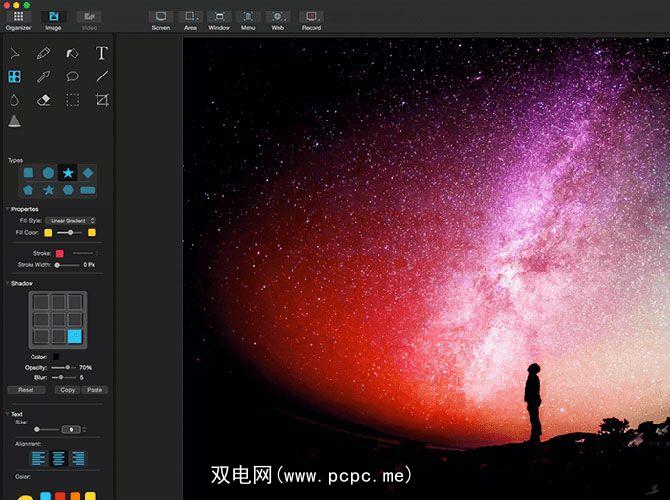Viewport: 670px width, 500px height.
Task: Set shadow direction to top-center cell
Action: tap(59, 302)
